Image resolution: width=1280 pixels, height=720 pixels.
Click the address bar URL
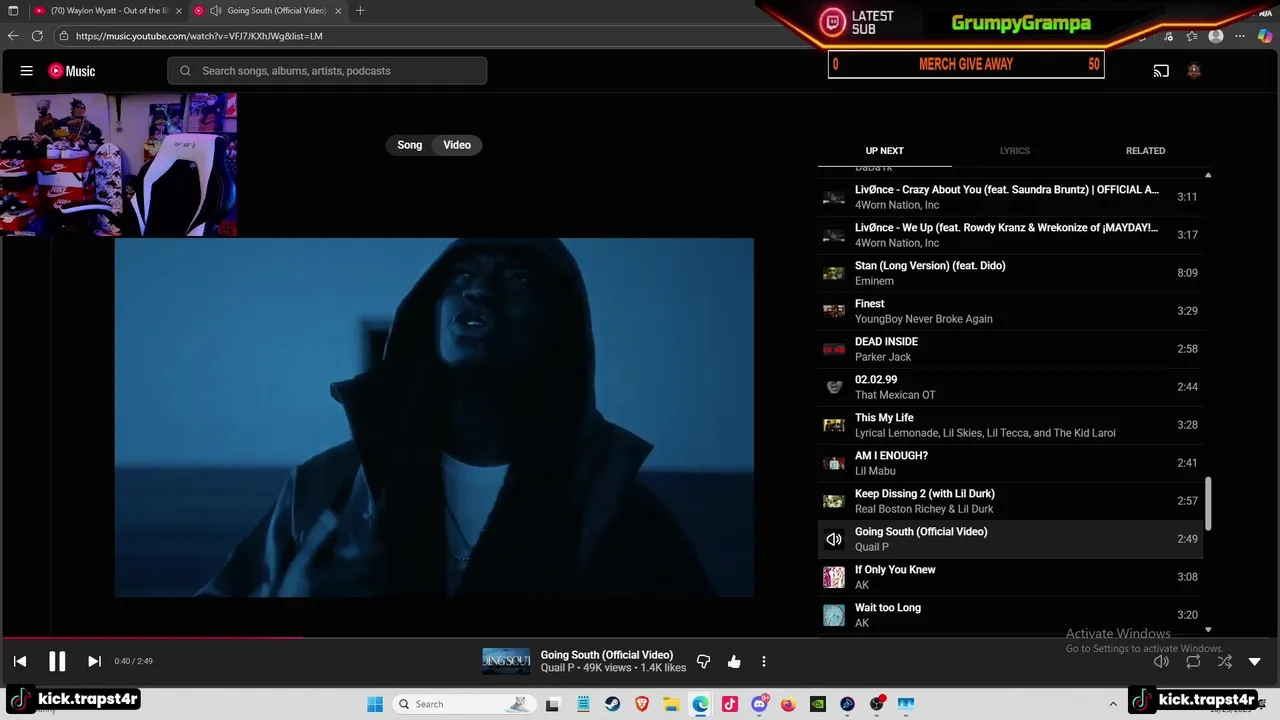click(x=199, y=36)
